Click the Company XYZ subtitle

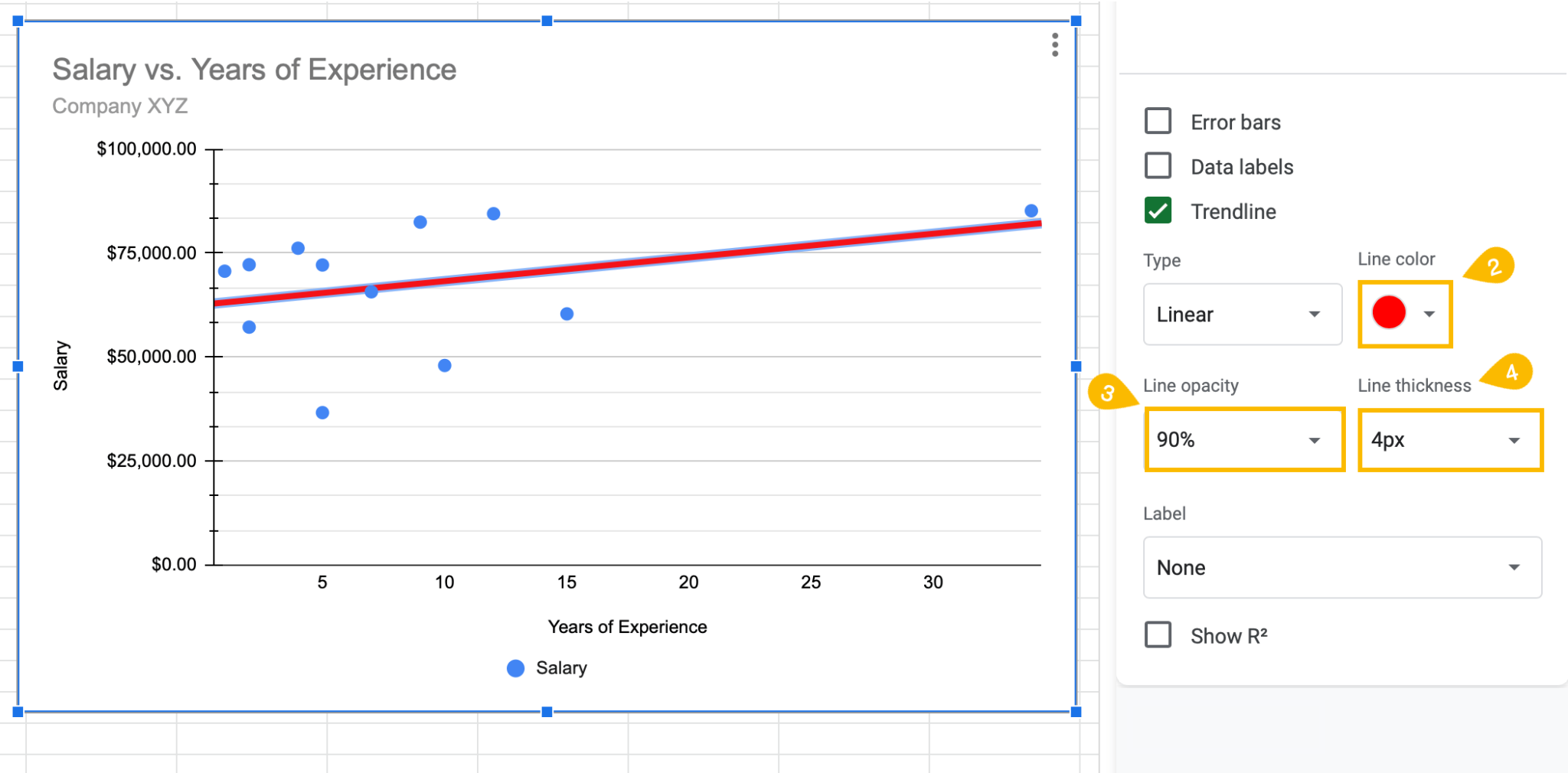point(119,106)
